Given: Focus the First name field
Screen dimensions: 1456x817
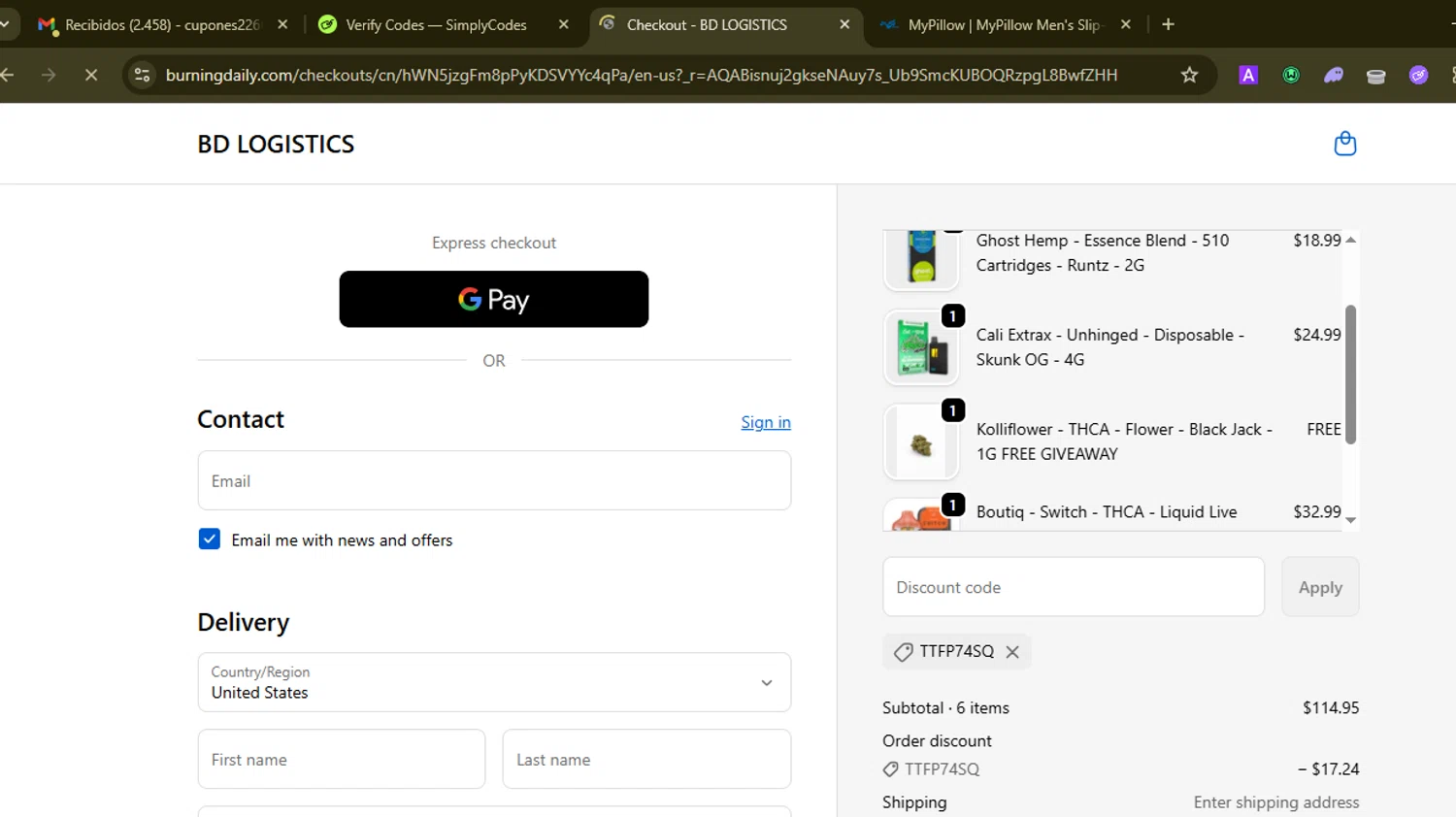Looking at the screenshot, I should (342, 760).
